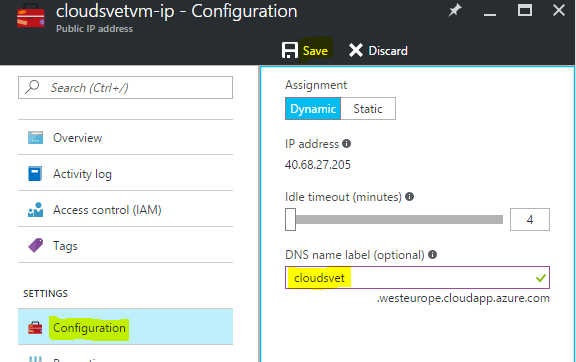This screenshot has width=576, height=362.
Task: Click the Idle timeout slider handle
Action: pos(290,219)
